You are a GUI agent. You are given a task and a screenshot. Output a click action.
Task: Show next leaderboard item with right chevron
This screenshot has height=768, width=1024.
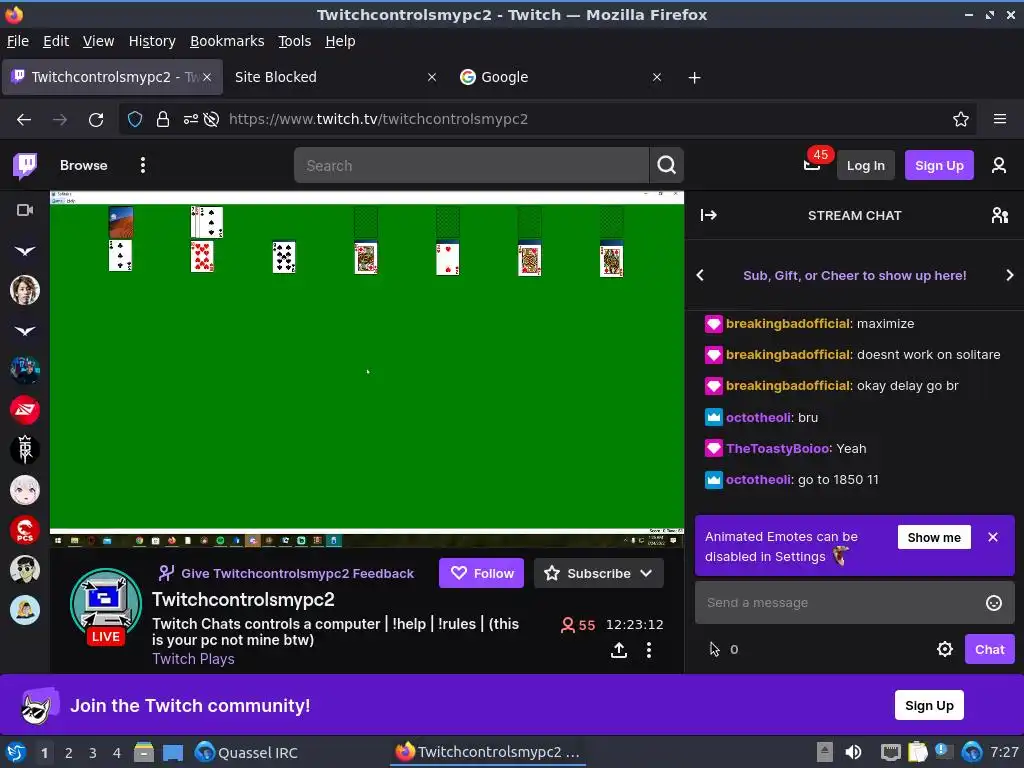click(x=1010, y=275)
